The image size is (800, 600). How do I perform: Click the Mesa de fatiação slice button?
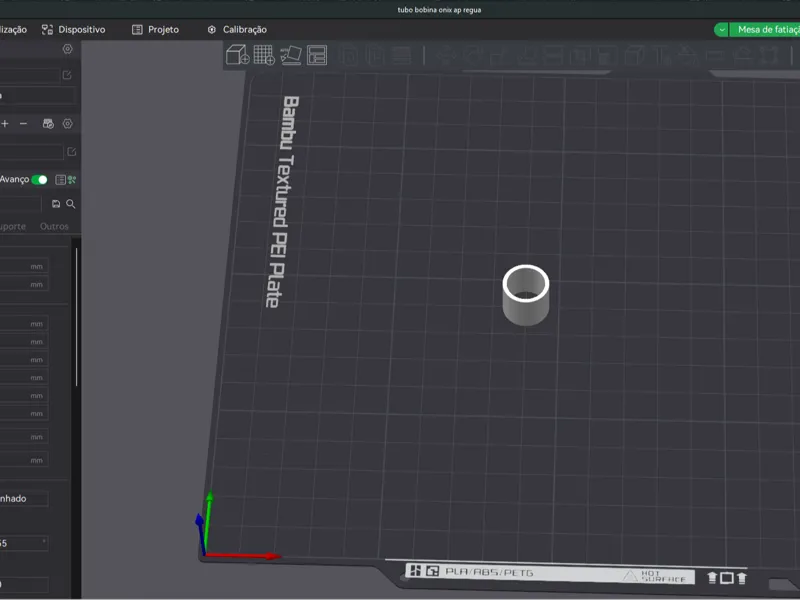[x=765, y=30]
